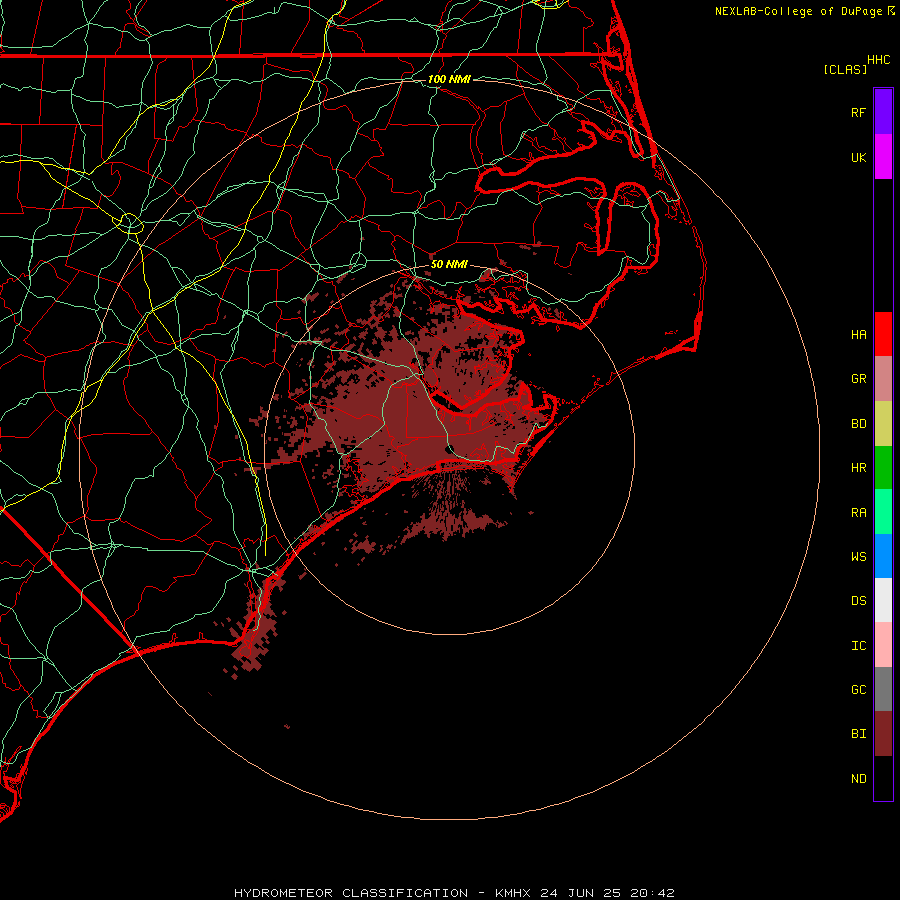
Task: Select the GR graupel color swatch
Action: (x=883, y=379)
